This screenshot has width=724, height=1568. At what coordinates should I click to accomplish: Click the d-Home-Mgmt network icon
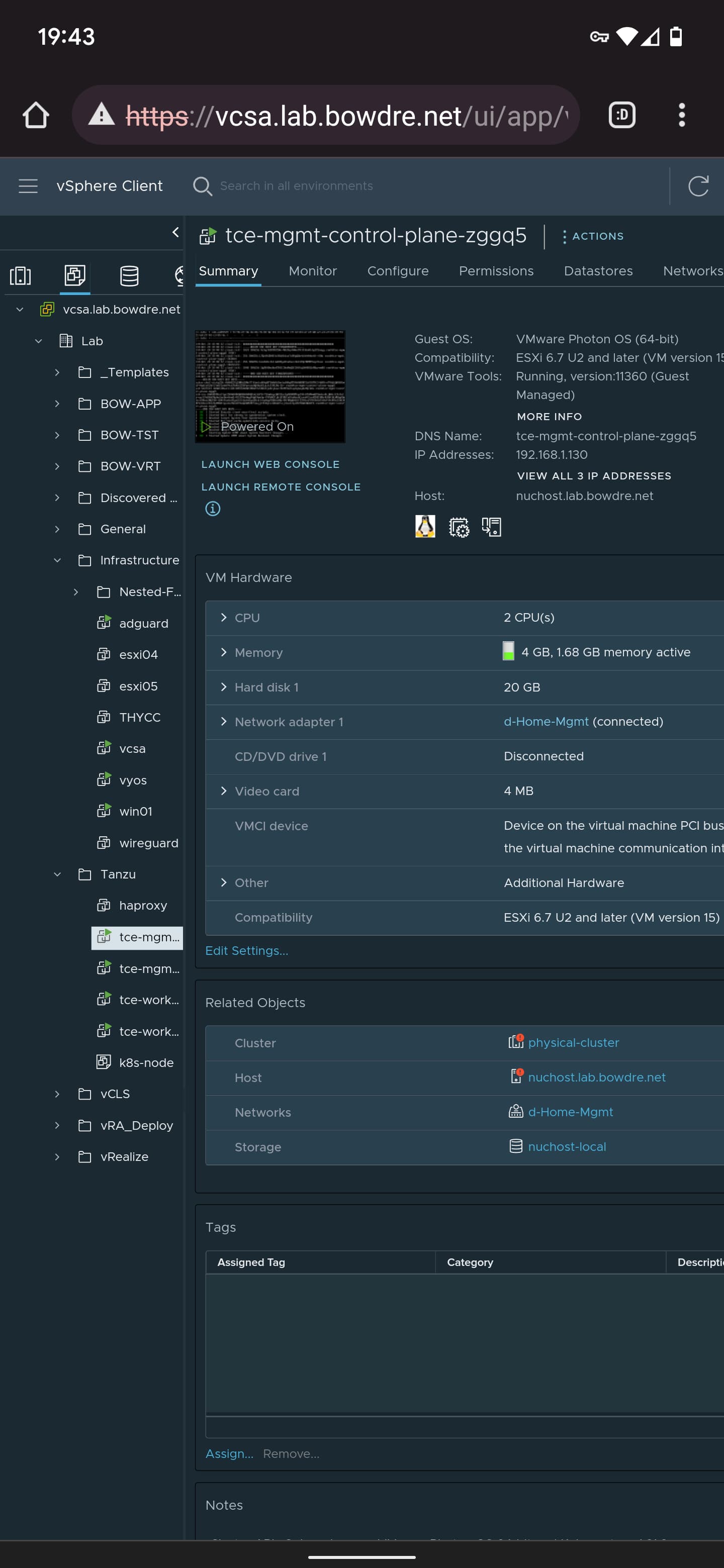pyautogui.click(x=516, y=1112)
